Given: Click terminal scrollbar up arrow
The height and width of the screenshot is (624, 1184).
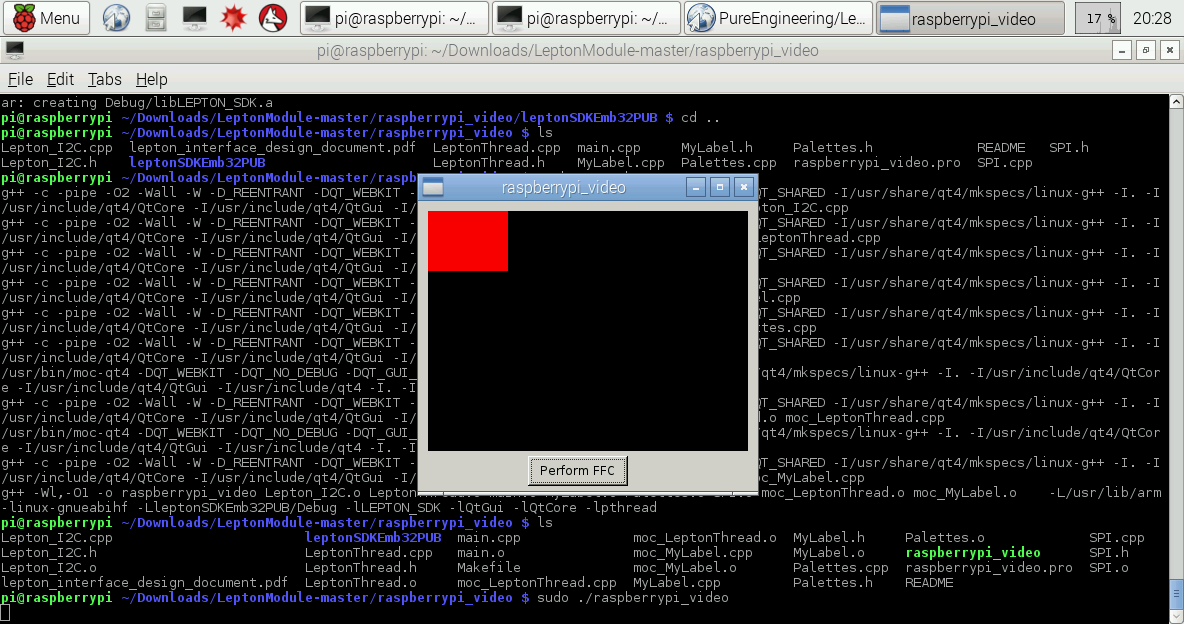Looking at the screenshot, I should (1176, 101).
